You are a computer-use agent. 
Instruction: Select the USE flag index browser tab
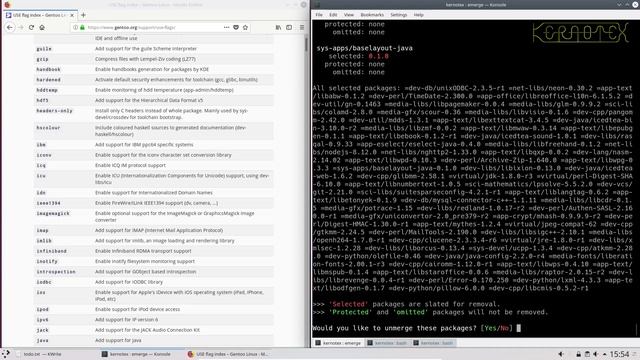(40, 15)
